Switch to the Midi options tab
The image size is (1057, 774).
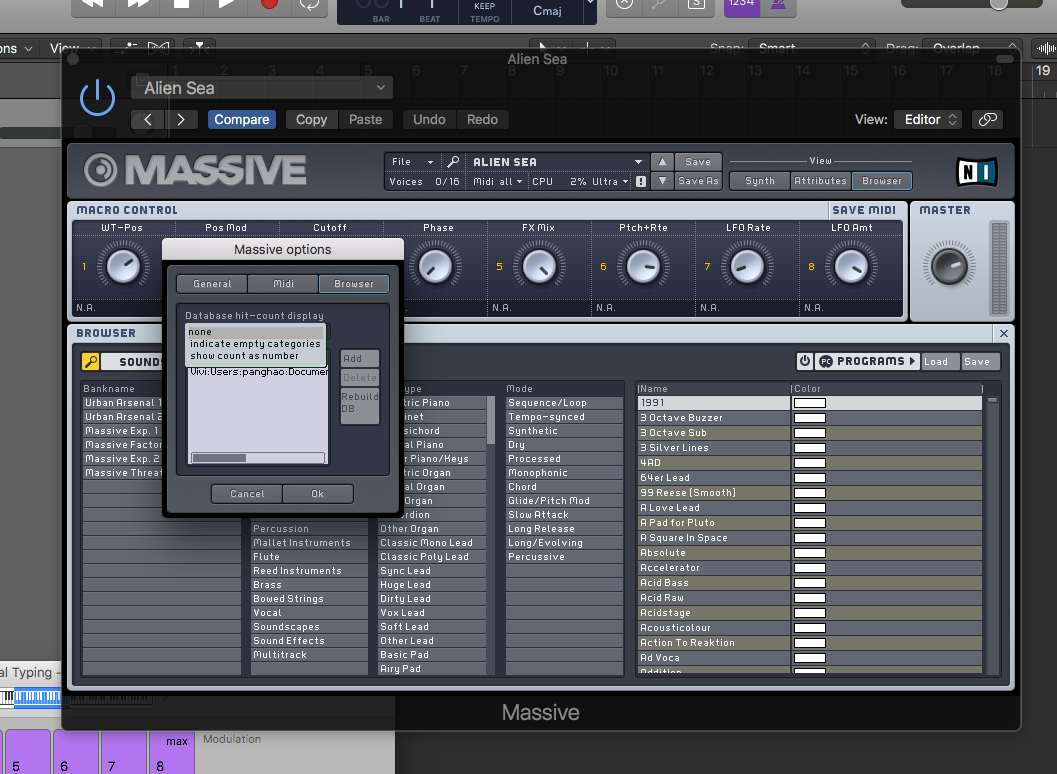coord(283,284)
